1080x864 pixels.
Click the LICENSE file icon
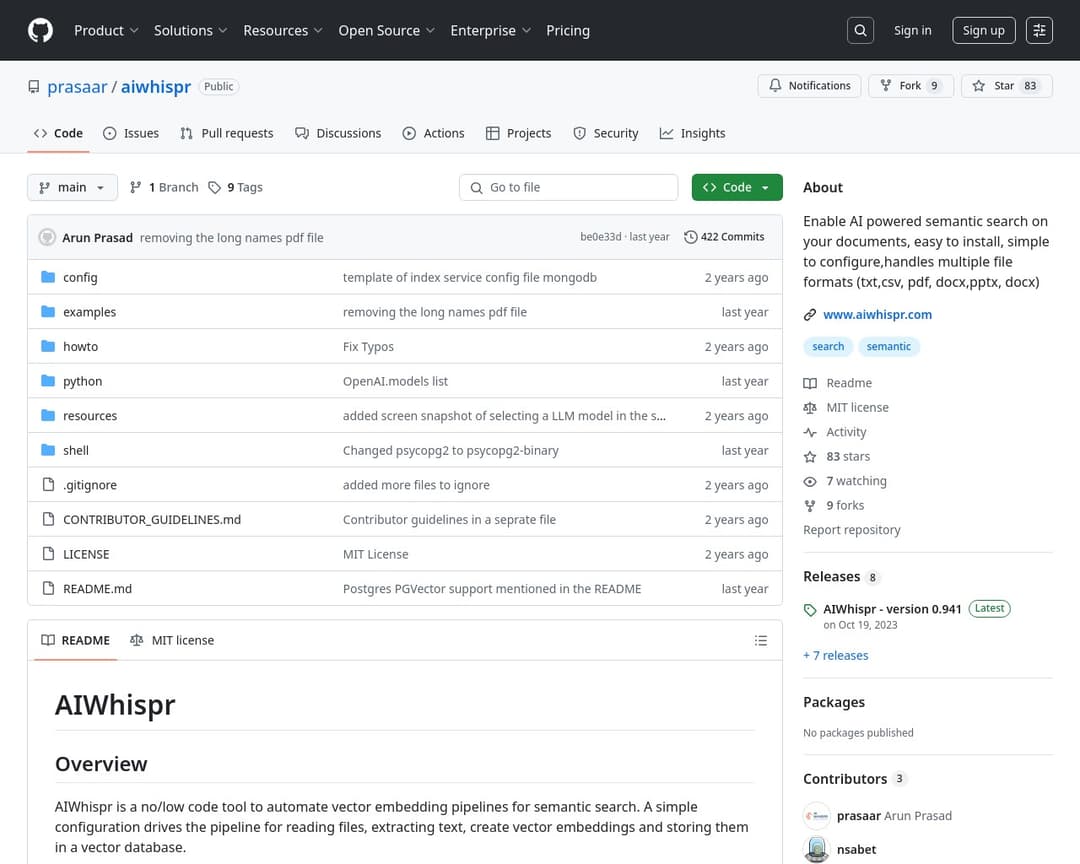coord(48,553)
